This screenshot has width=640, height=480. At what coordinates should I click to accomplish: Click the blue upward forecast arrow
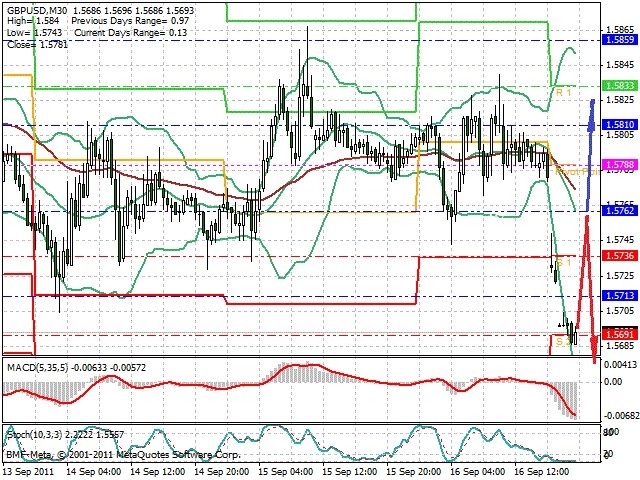[x=589, y=155]
